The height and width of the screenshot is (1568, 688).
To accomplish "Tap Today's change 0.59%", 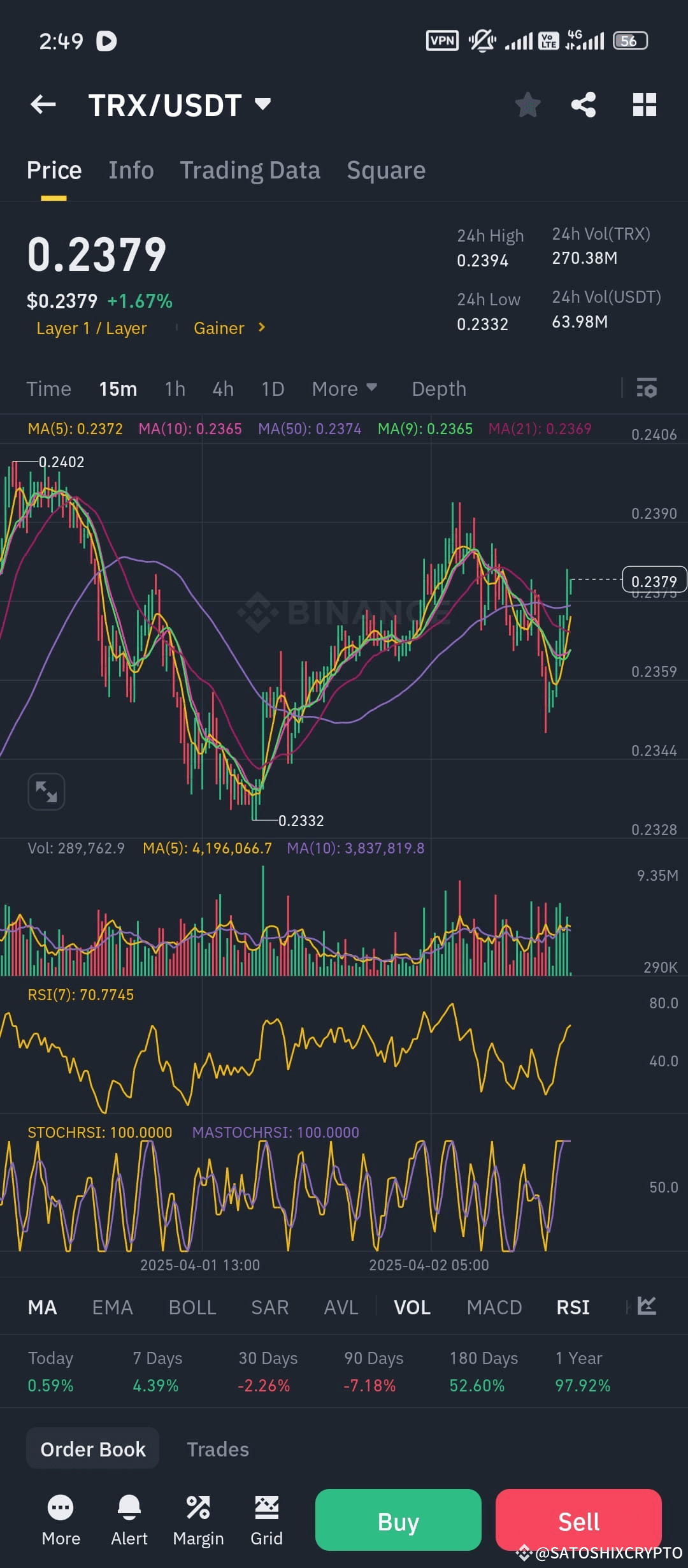I will point(50,1386).
